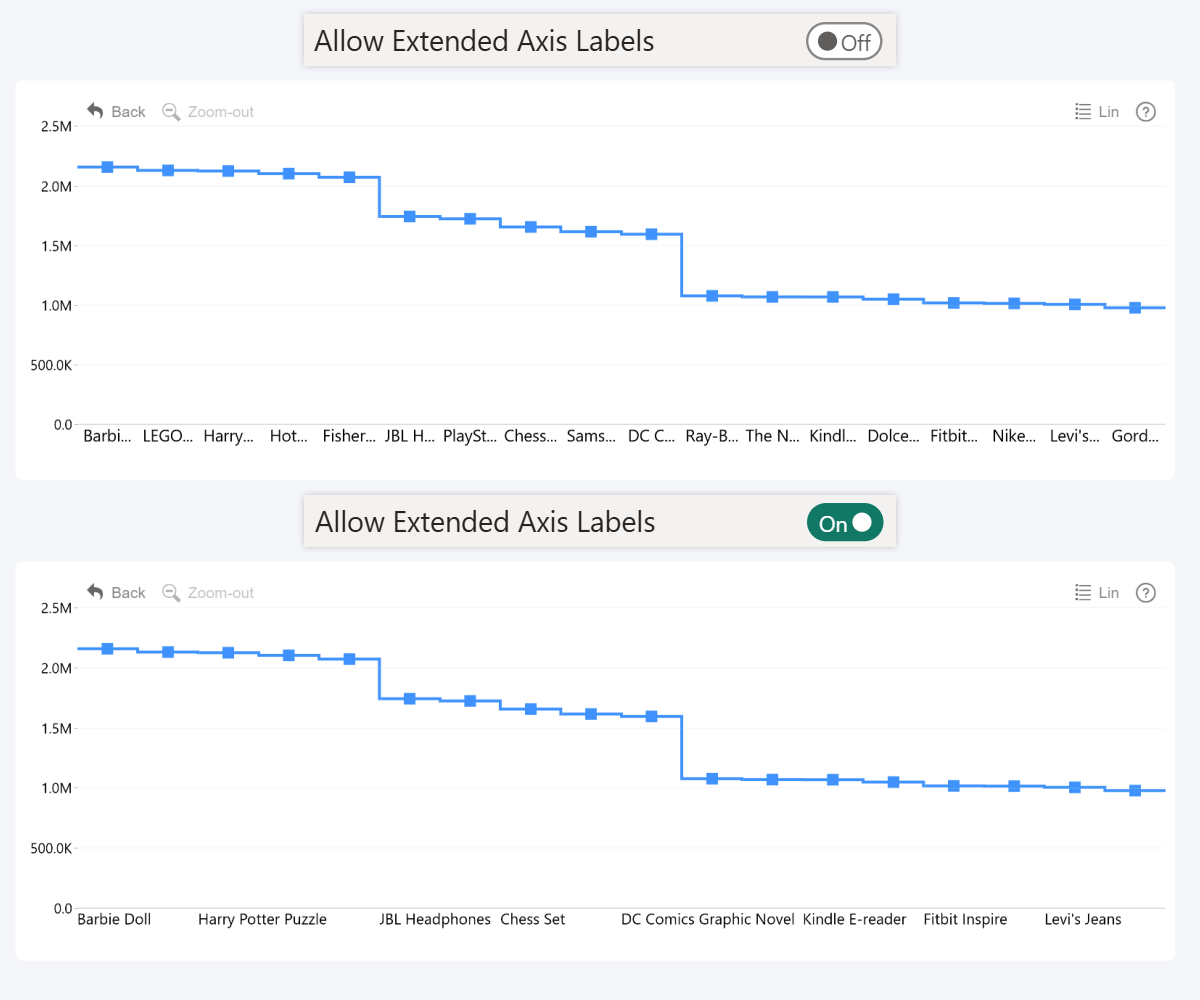Click the list icon beside Lin in bottom chart

1081,592
